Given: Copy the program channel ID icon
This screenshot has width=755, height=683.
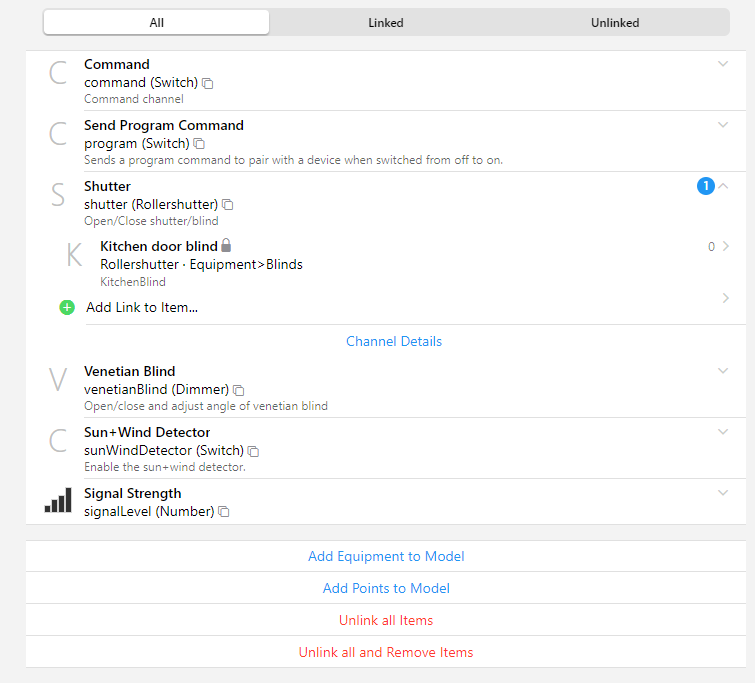Looking at the screenshot, I should click(x=200, y=144).
